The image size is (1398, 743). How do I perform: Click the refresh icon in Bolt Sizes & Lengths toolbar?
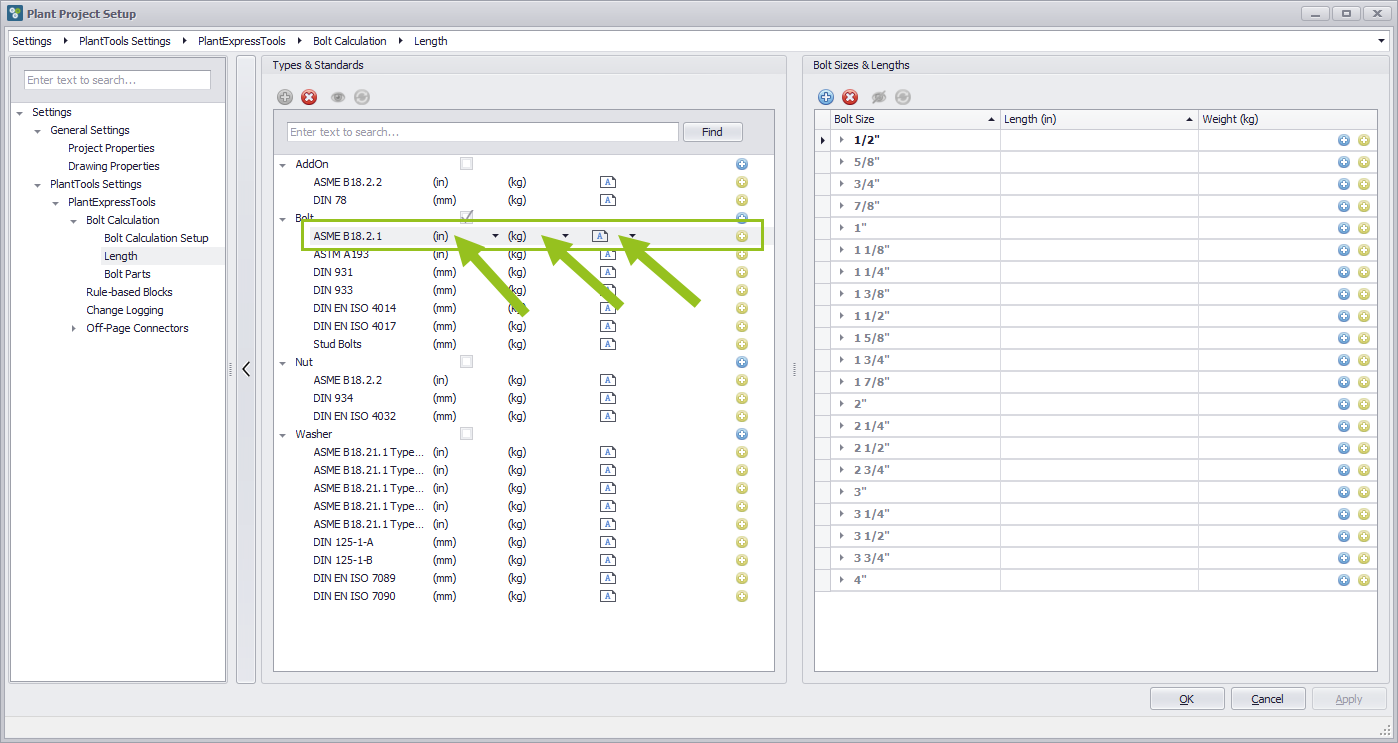point(903,97)
